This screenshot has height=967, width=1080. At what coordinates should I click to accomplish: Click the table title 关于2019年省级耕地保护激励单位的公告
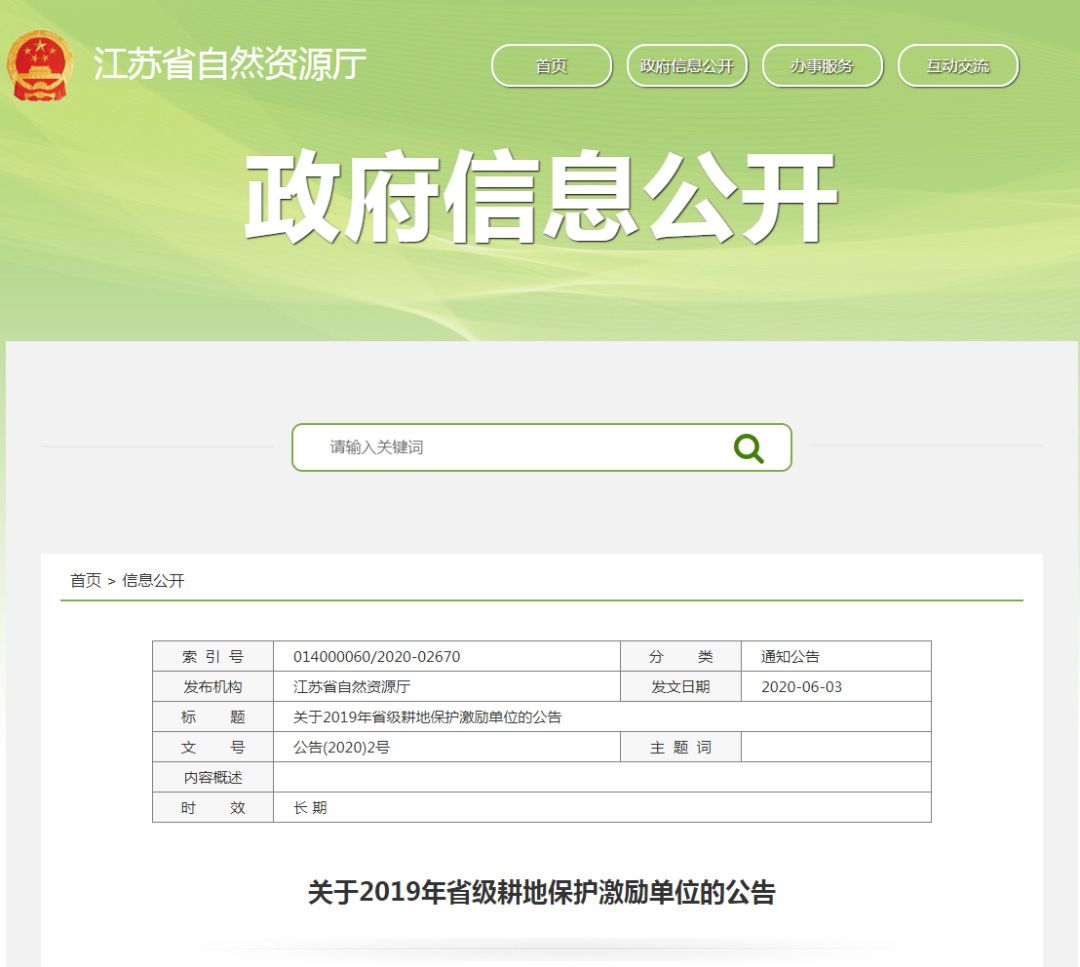click(x=427, y=718)
